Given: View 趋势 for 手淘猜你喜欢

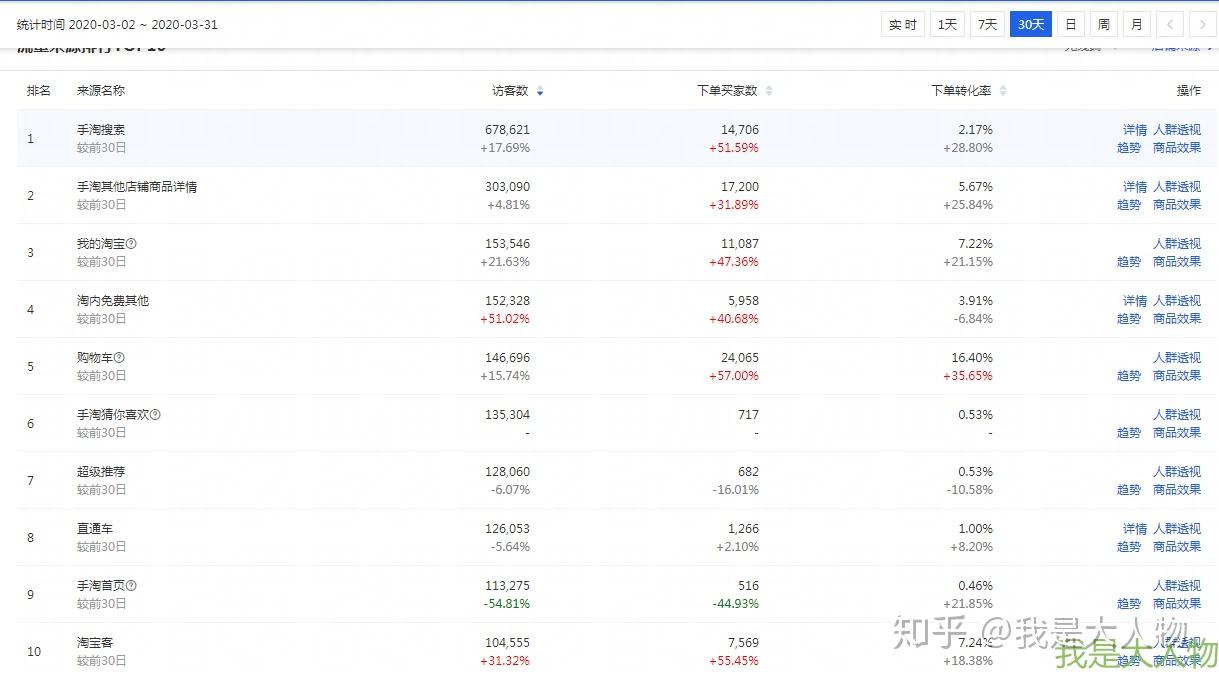Looking at the screenshot, I should [1129, 433].
